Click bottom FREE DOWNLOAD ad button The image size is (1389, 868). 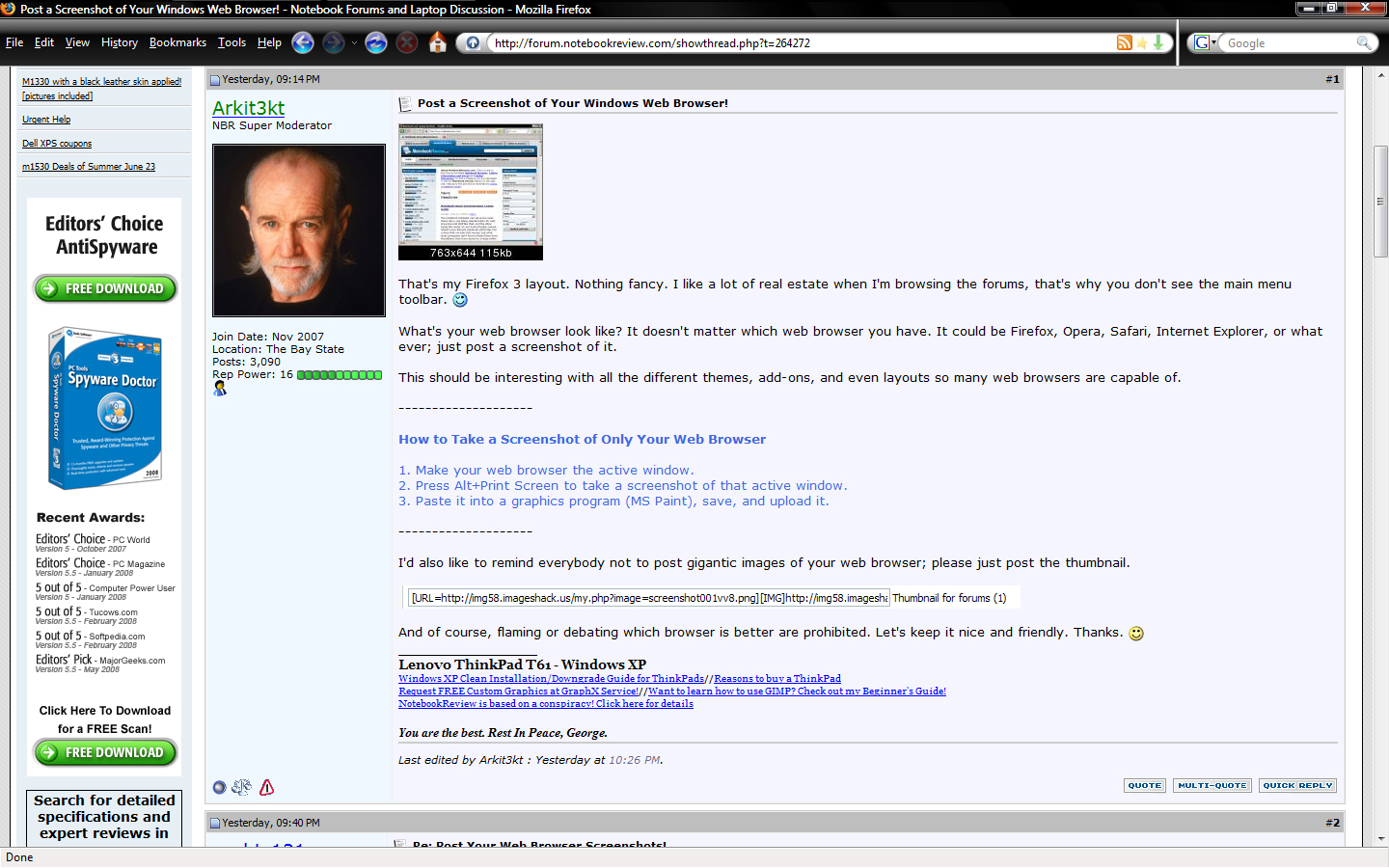point(105,752)
